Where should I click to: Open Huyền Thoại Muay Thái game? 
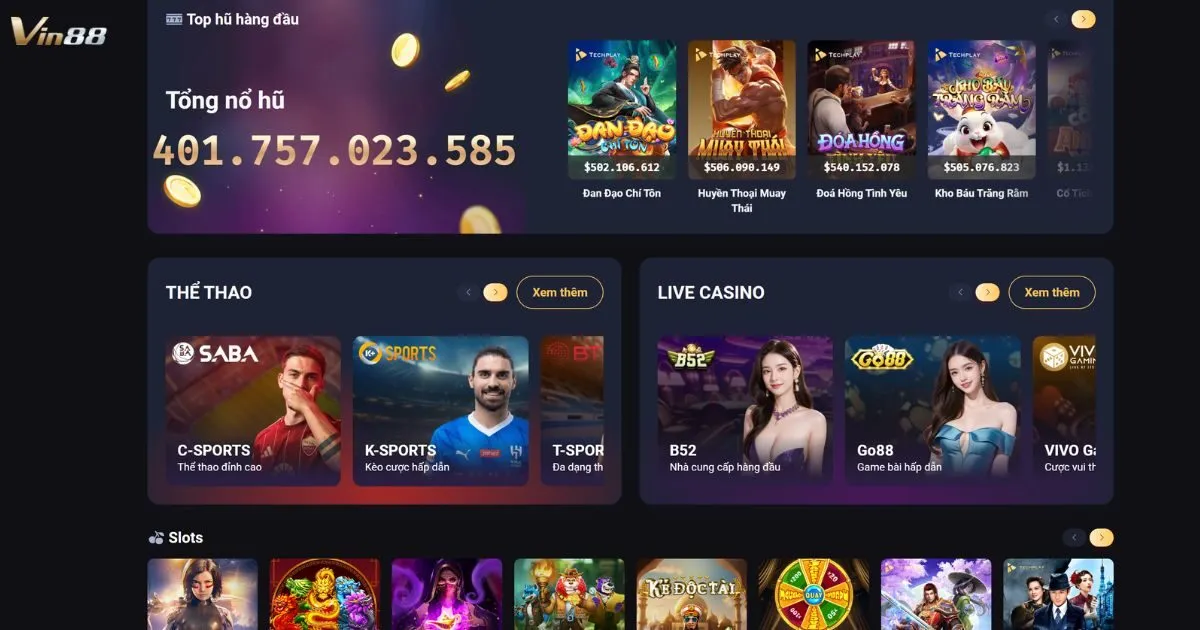point(742,110)
